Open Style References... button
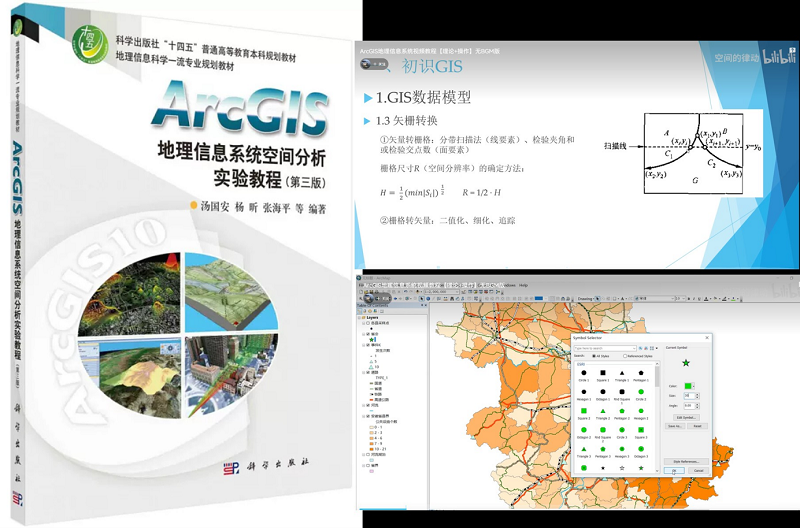The height and width of the screenshot is (528, 800). [x=686, y=462]
